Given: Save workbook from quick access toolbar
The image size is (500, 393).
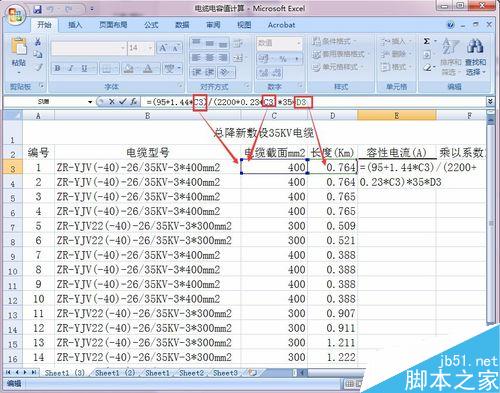Looking at the screenshot, I should point(37,9).
